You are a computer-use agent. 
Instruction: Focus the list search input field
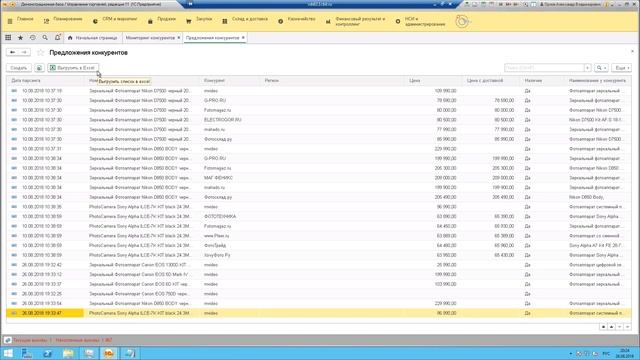pos(544,68)
